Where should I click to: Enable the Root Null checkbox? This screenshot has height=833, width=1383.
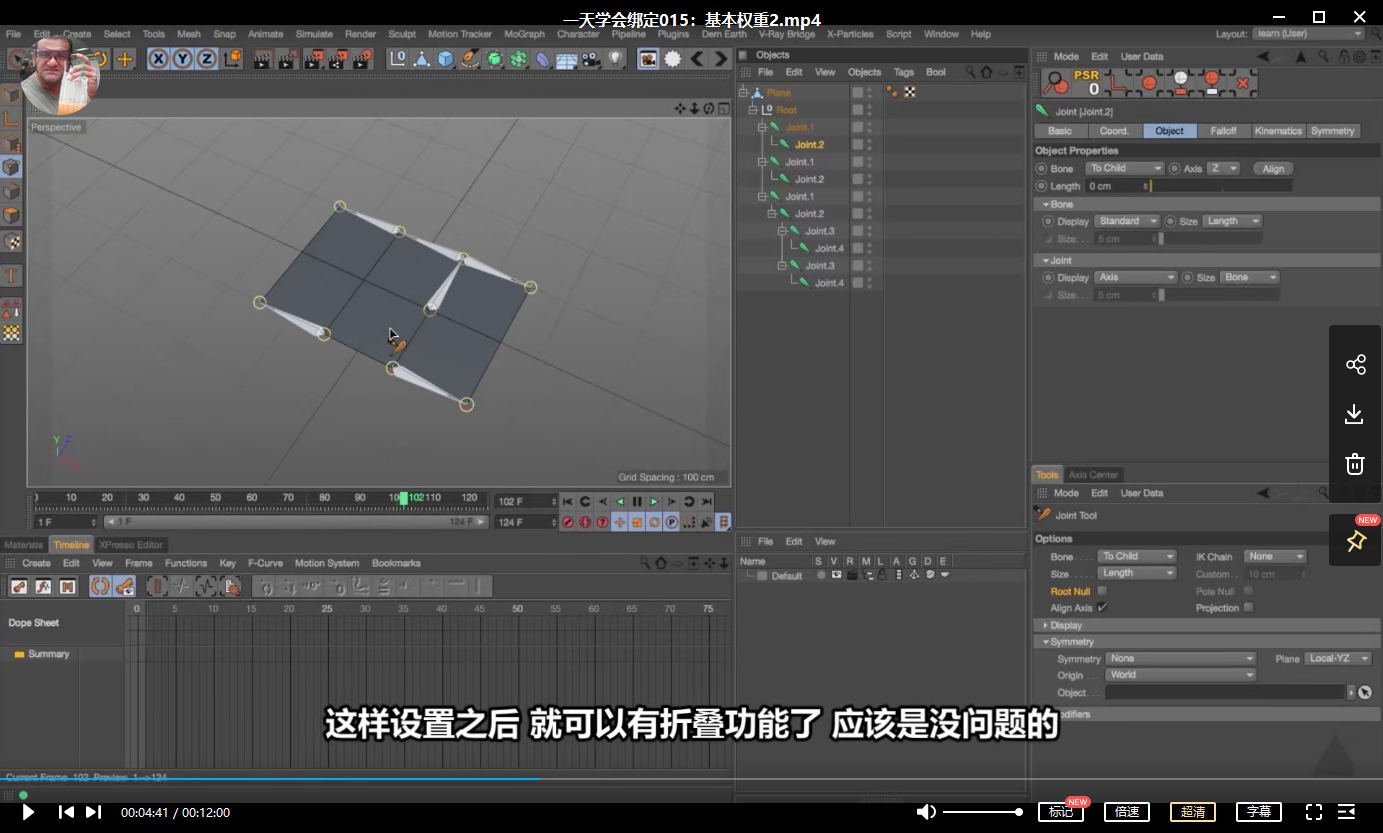tap(1101, 591)
